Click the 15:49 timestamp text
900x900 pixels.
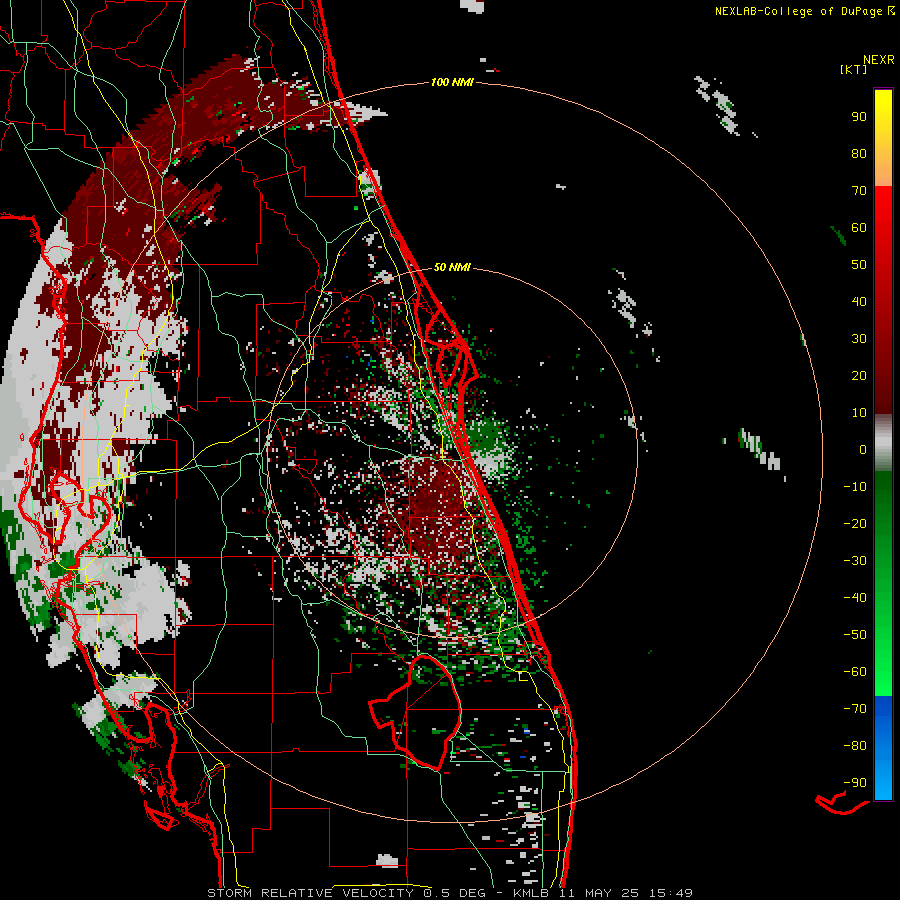point(670,893)
